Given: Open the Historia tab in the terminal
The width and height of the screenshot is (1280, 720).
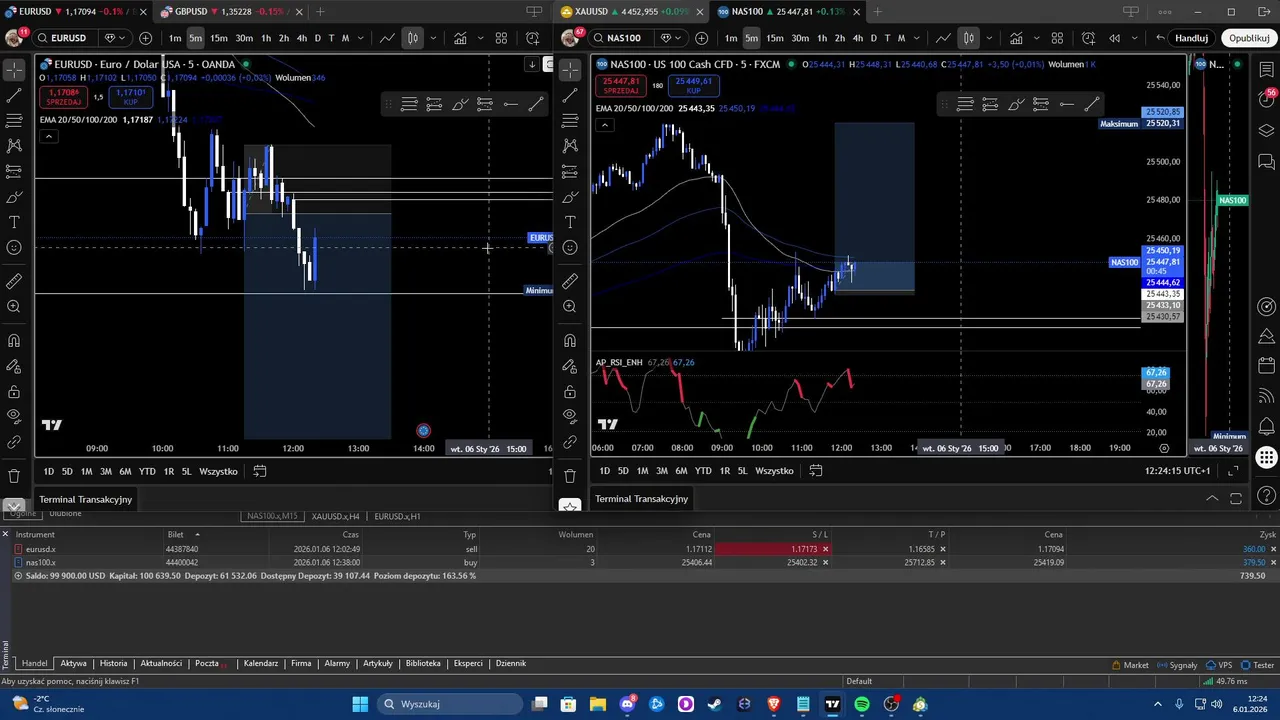Looking at the screenshot, I should coord(113,663).
